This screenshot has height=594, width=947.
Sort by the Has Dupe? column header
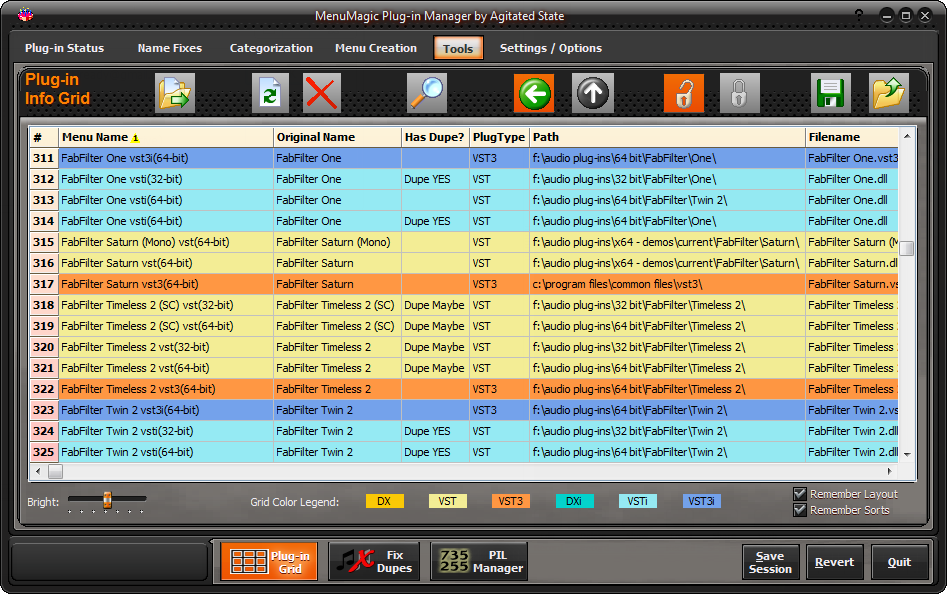435,137
